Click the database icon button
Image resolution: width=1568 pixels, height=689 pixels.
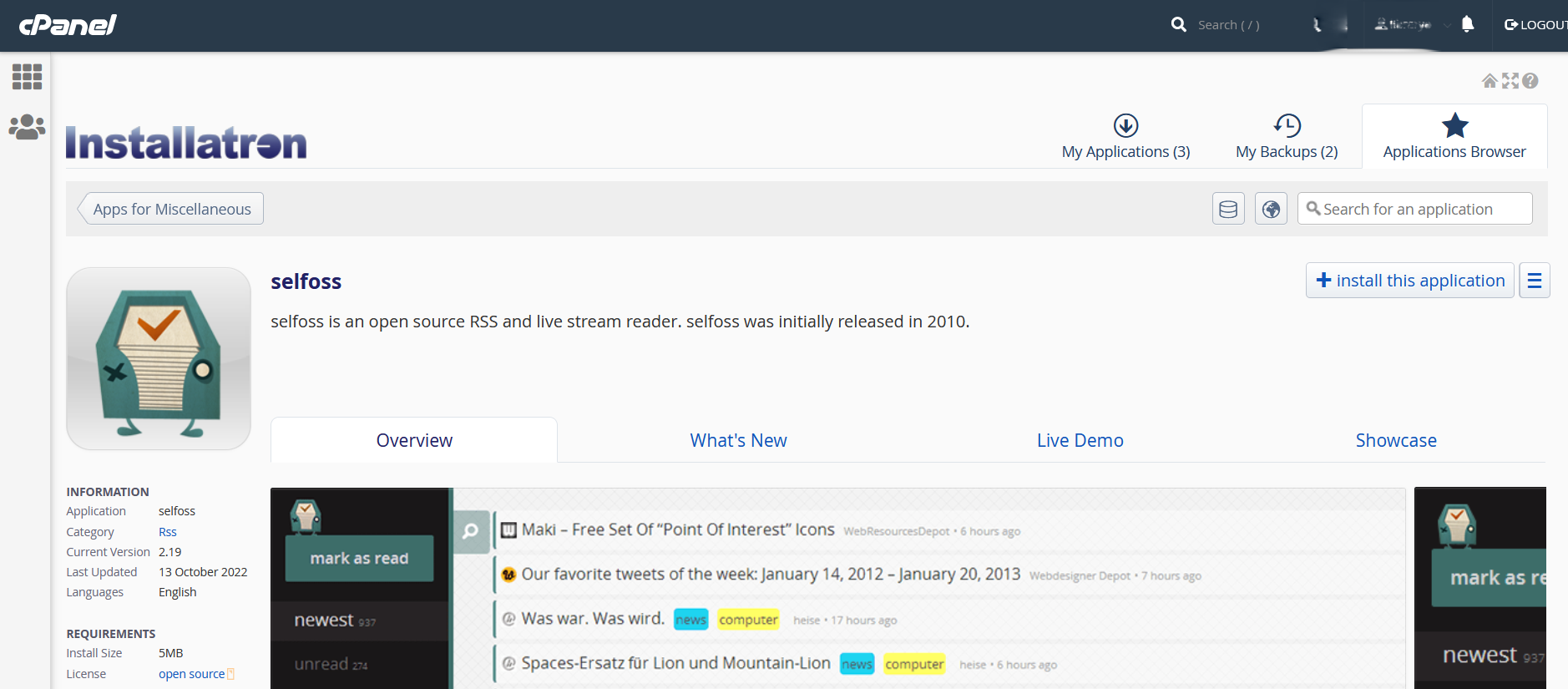click(1228, 209)
